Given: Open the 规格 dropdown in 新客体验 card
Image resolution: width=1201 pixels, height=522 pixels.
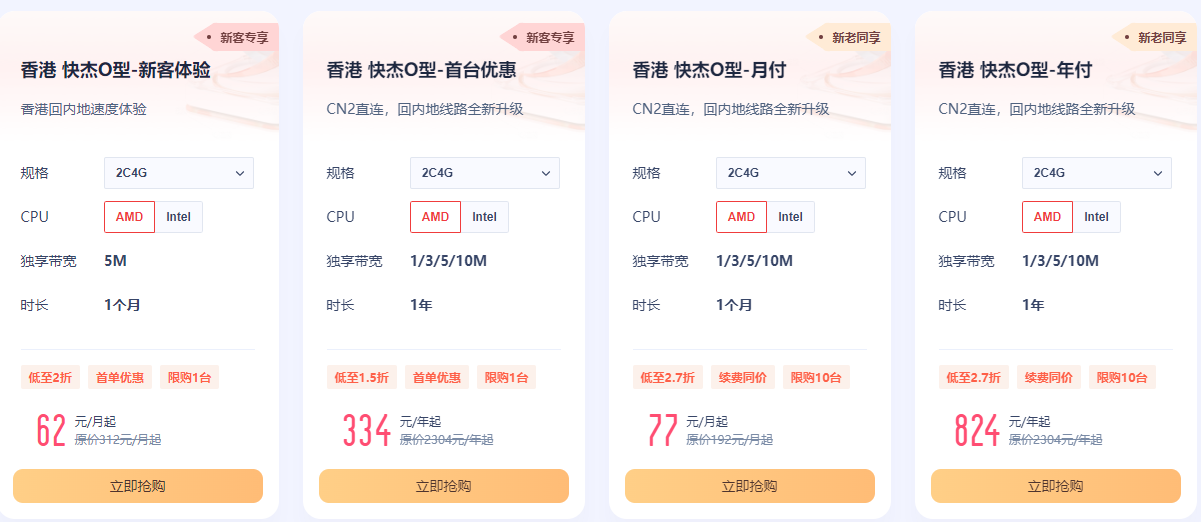Looking at the screenshot, I should [179, 173].
